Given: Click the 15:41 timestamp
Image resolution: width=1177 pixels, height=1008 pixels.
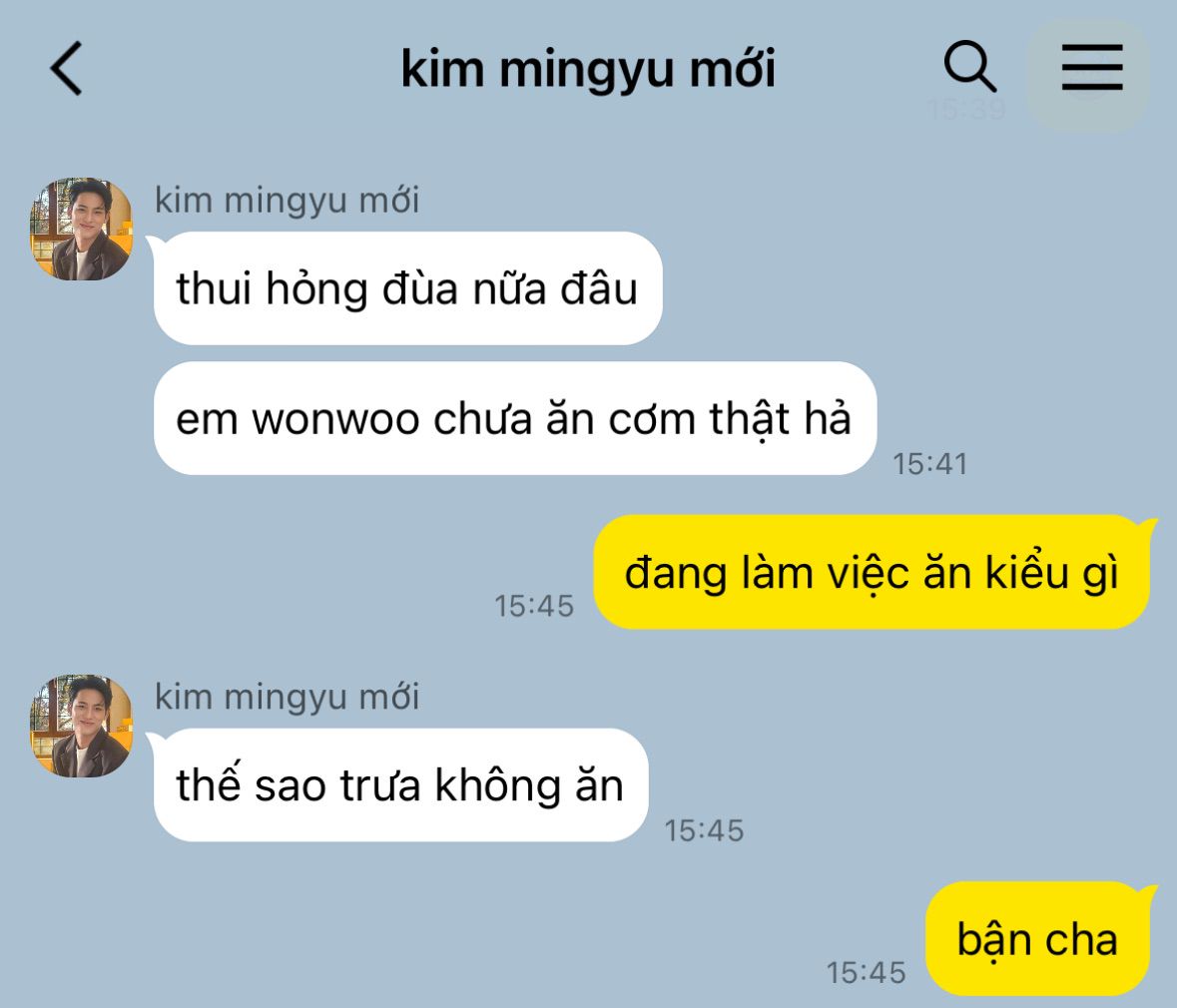Looking at the screenshot, I should click(929, 464).
